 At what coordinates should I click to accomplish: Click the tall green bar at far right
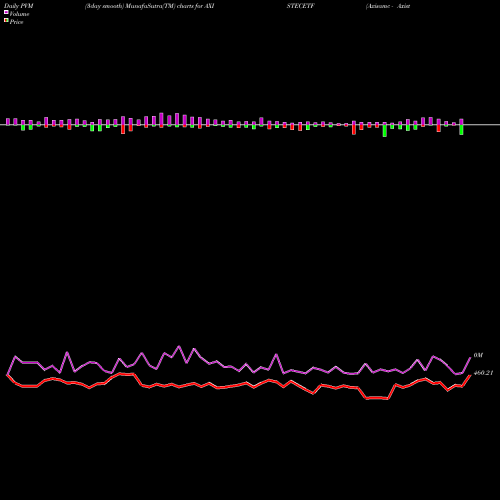pos(461,130)
